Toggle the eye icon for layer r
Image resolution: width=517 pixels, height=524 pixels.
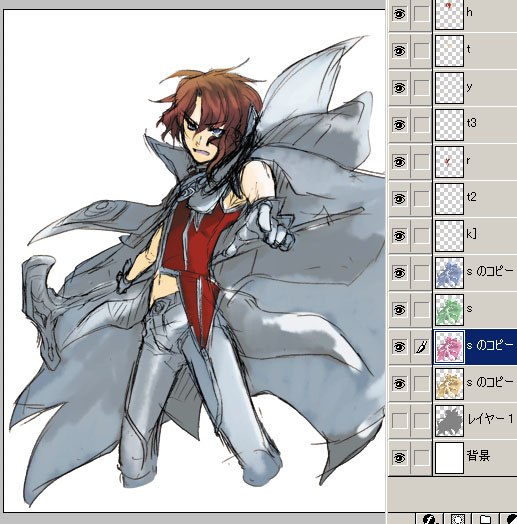[x=399, y=162]
